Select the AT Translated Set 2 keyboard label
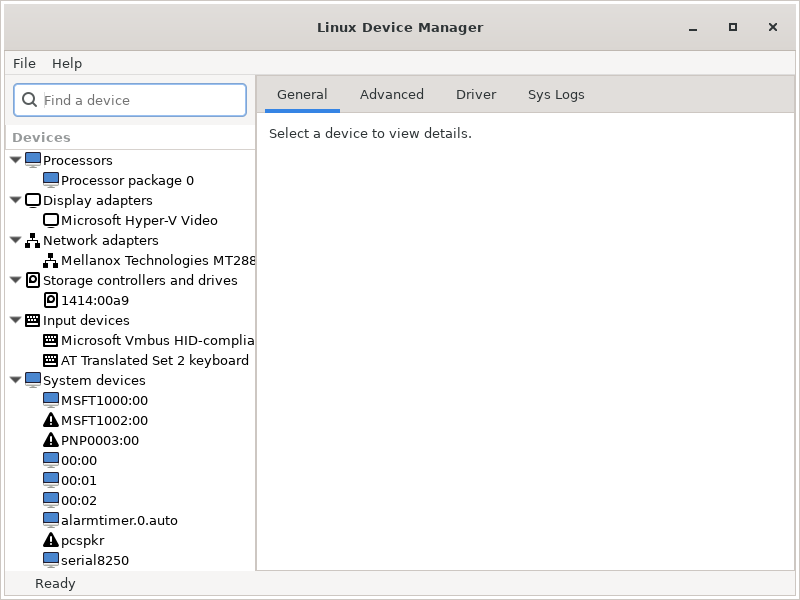 click(x=155, y=360)
